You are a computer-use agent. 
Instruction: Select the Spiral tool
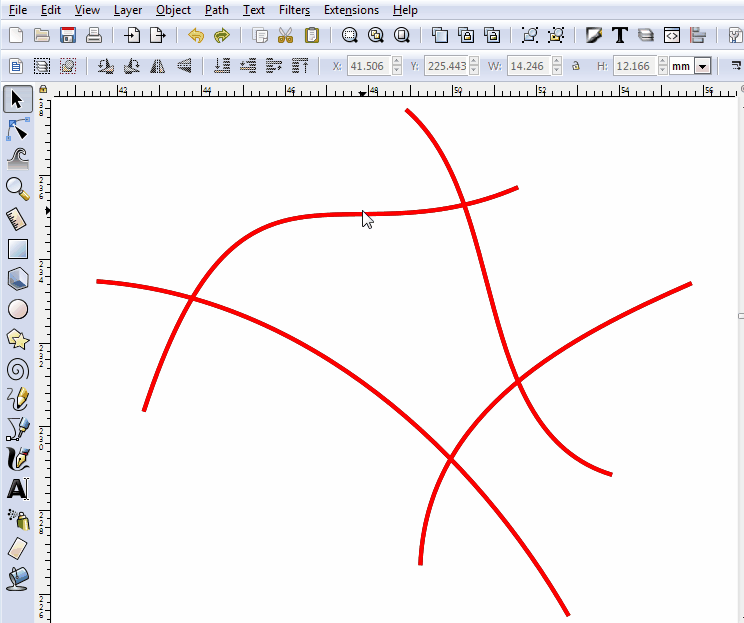tap(18, 370)
